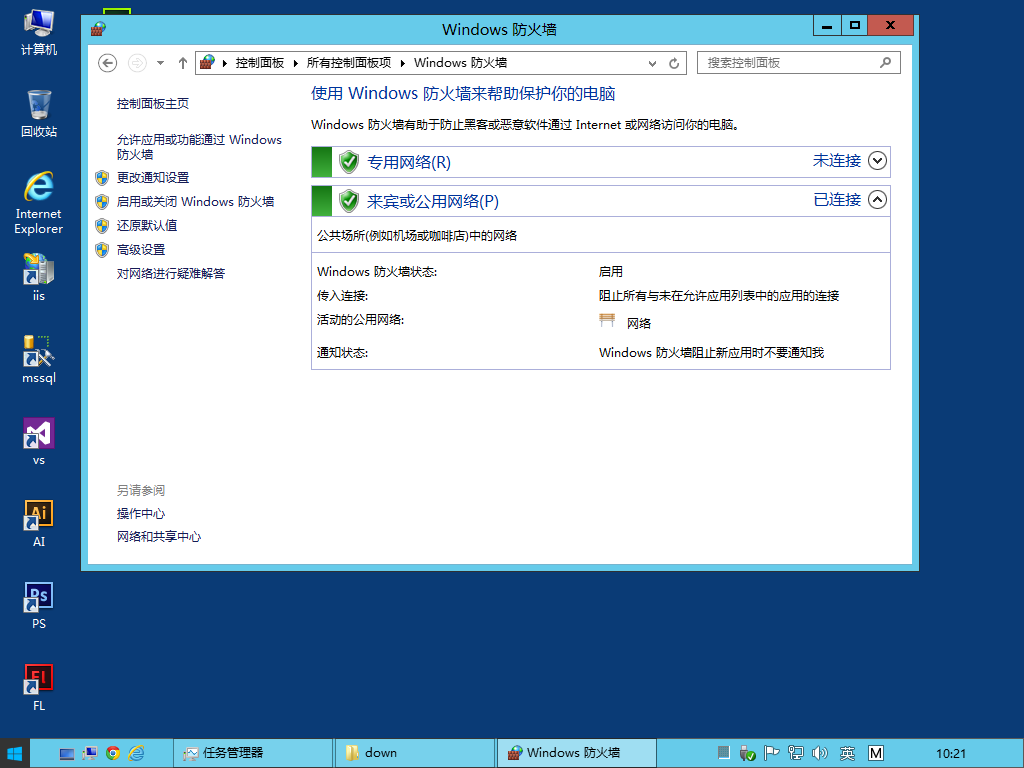Open the 回收站 recycle bin icon
The image size is (1024, 768).
point(39,114)
